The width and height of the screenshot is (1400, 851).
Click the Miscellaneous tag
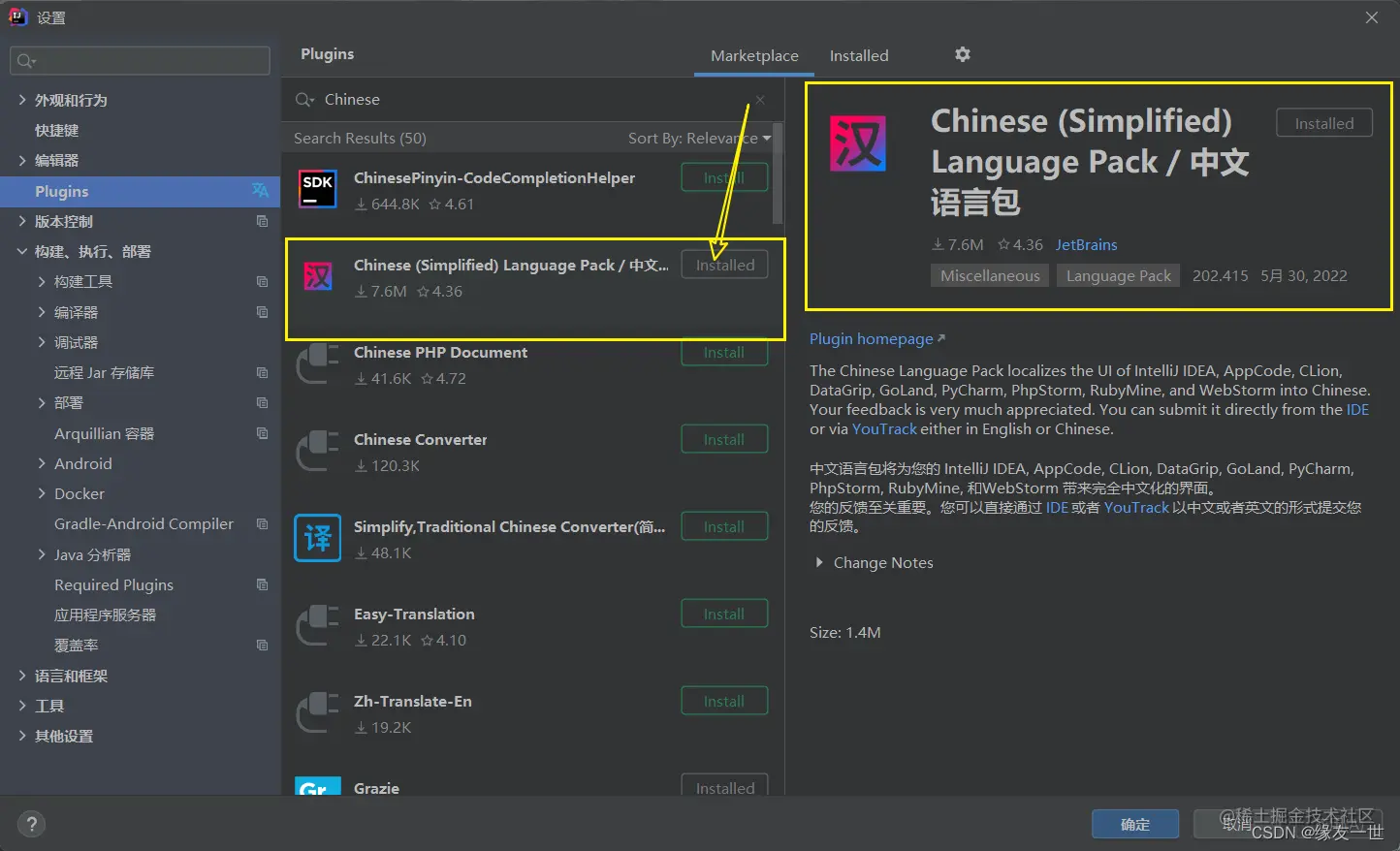point(990,275)
